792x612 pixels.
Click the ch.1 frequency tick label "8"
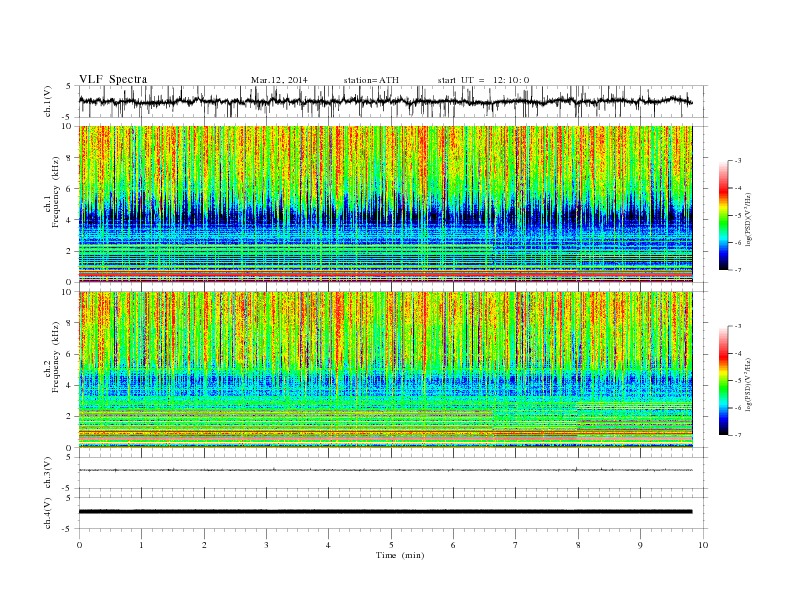click(70, 158)
